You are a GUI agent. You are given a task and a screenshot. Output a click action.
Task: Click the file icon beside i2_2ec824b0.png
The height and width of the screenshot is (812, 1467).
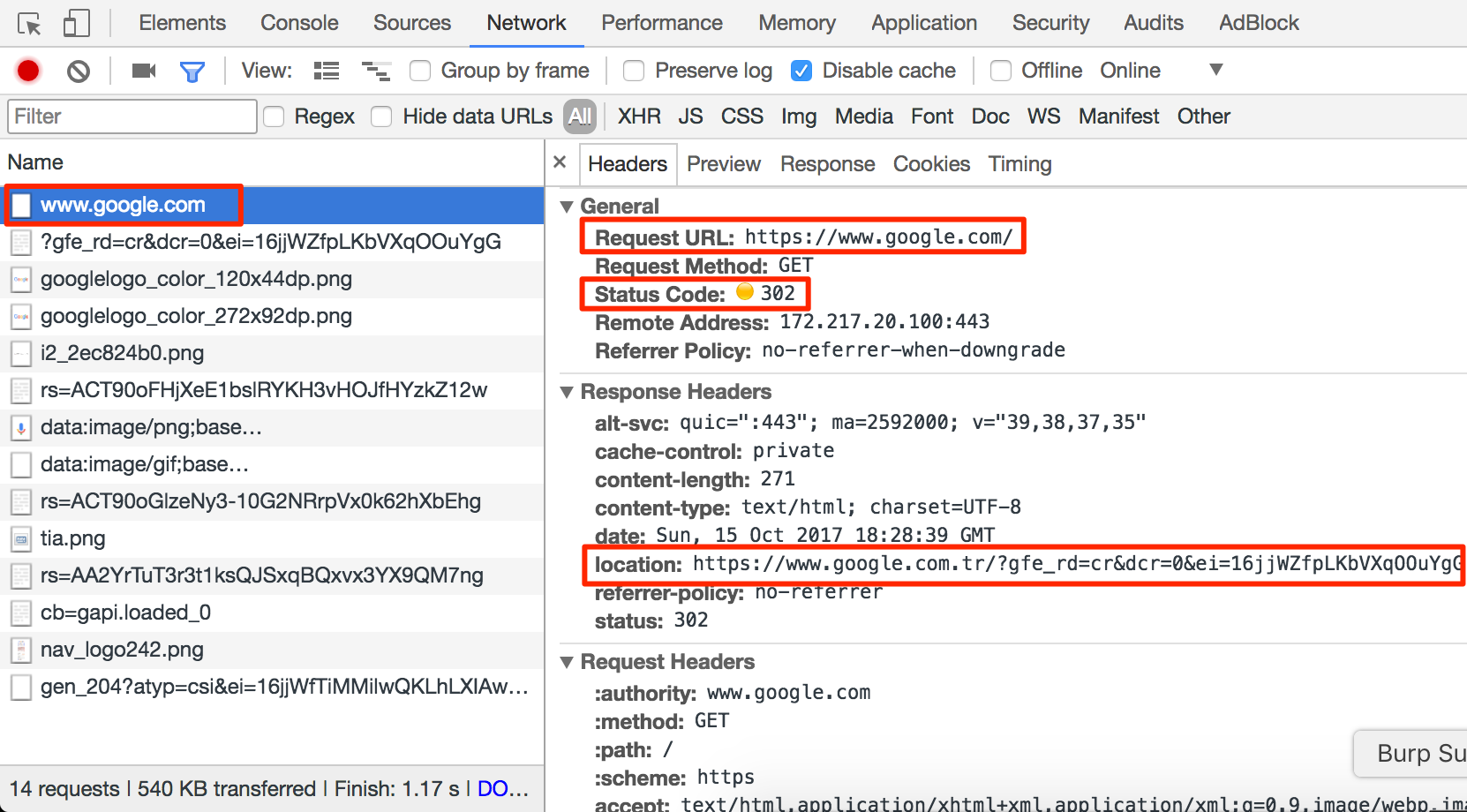pyautogui.click(x=21, y=354)
